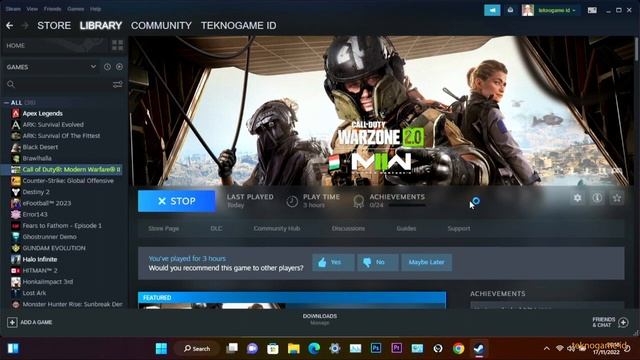
Task: Open the Microsoft Store taskbar icon
Action: 273,349
